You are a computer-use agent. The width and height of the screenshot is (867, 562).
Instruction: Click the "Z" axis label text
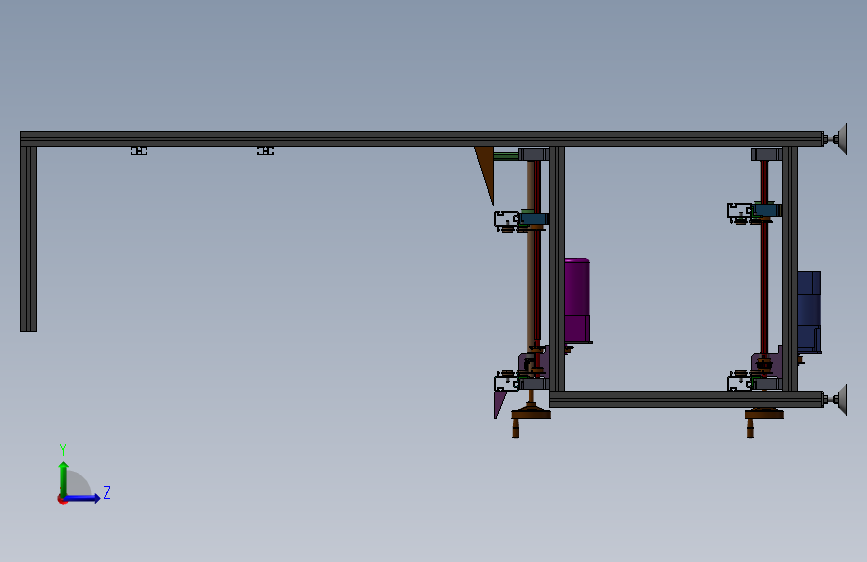tap(107, 492)
